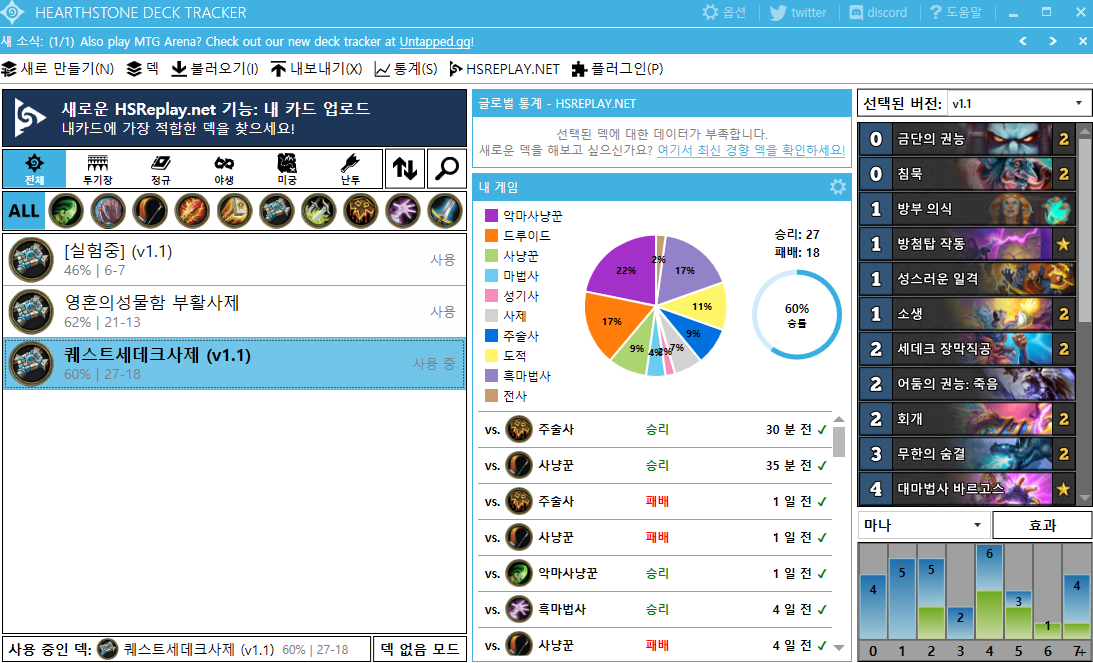
Task: Open deck sorting with the up-down arrows icon
Action: point(404,168)
